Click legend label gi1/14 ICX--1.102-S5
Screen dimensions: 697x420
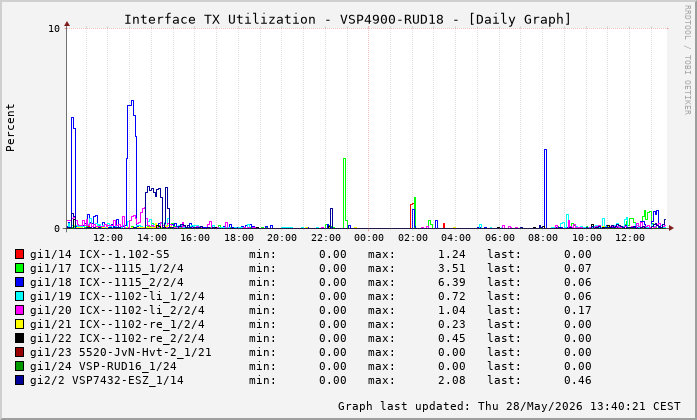tap(100, 254)
